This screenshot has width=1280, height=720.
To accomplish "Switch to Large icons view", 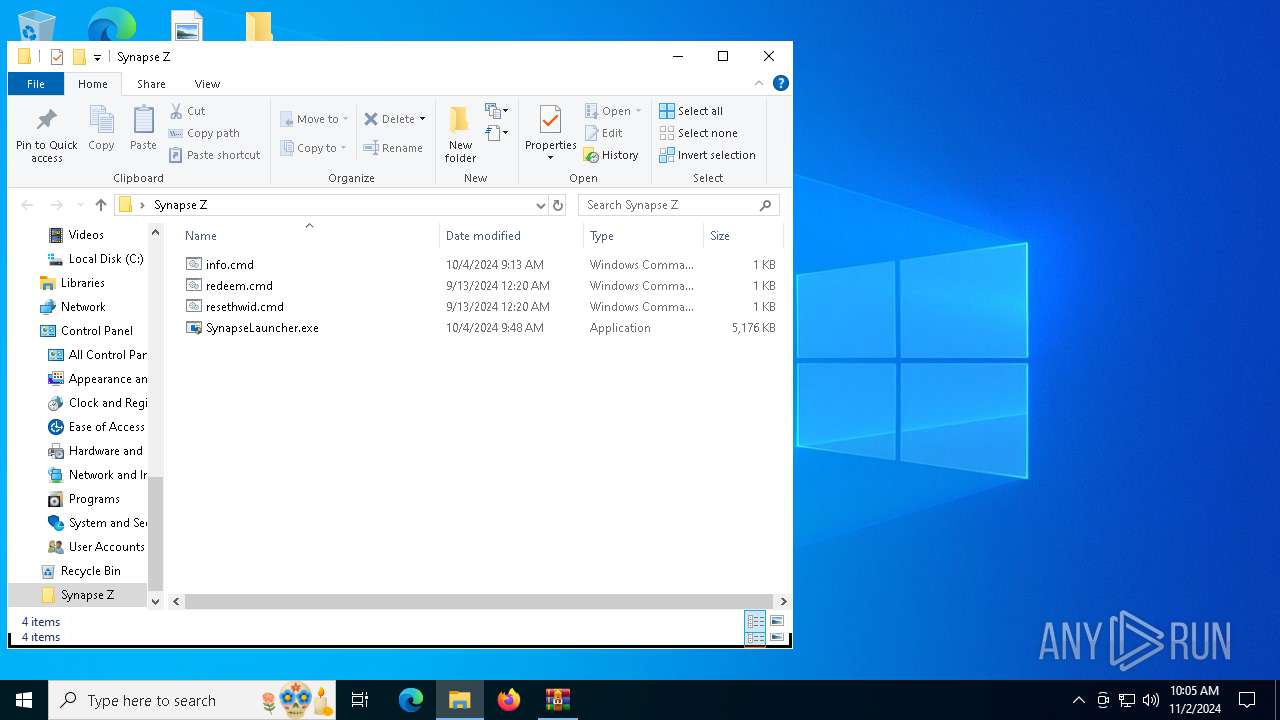I will [x=777, y=621].
